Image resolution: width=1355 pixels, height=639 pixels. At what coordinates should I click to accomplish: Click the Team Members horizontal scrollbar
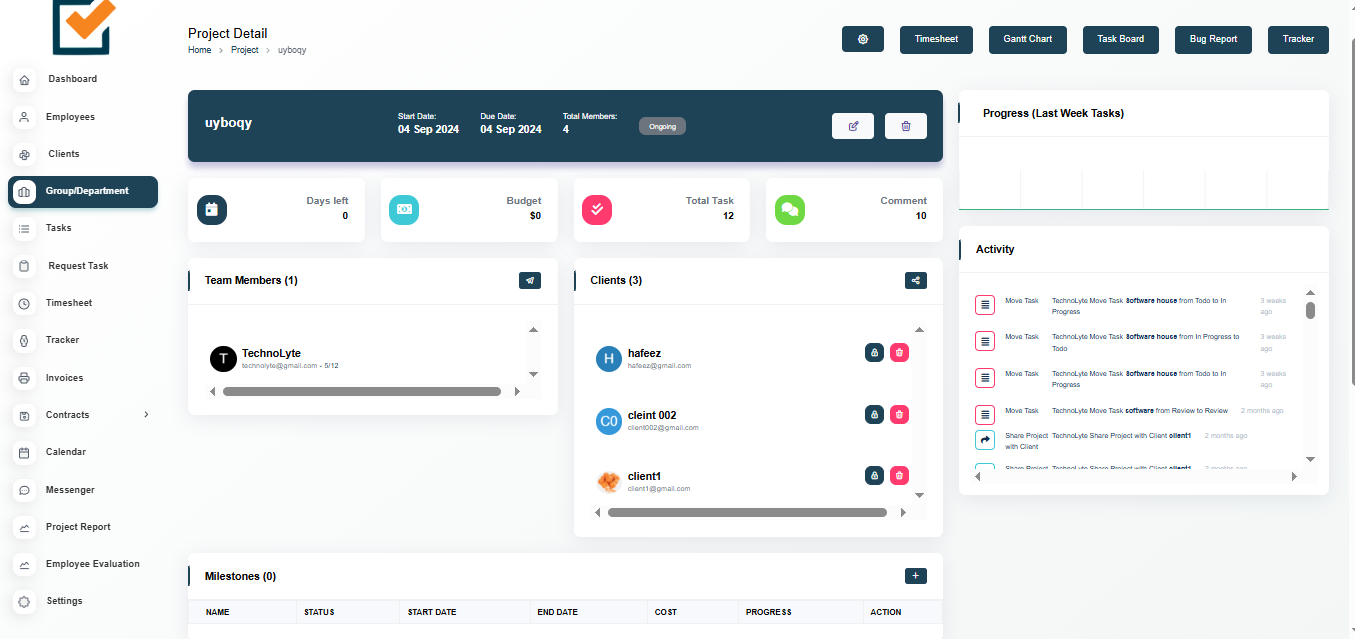(362, 392)
